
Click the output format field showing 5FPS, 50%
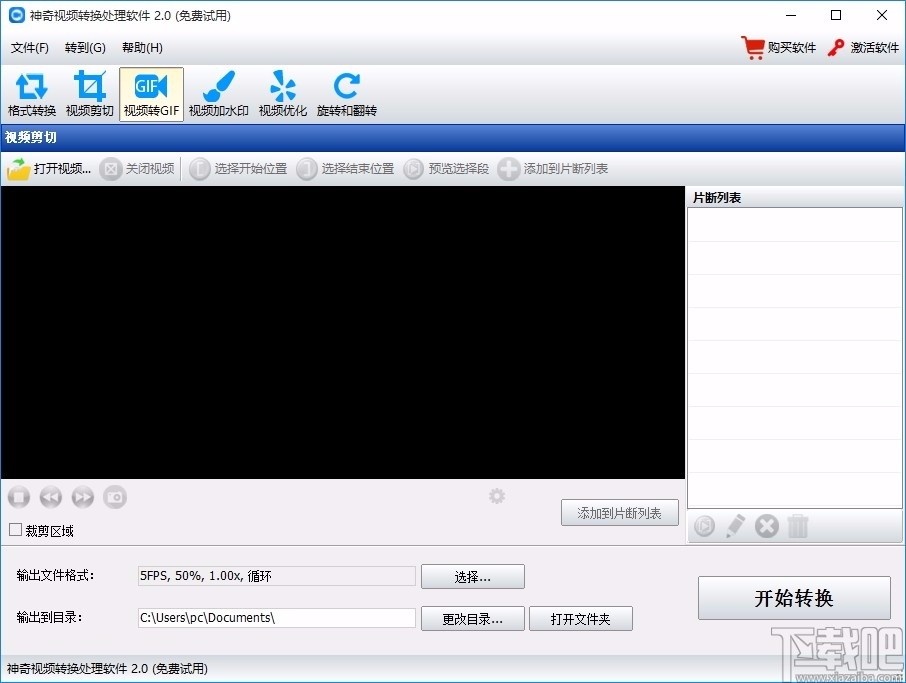(x=277, y=576)
